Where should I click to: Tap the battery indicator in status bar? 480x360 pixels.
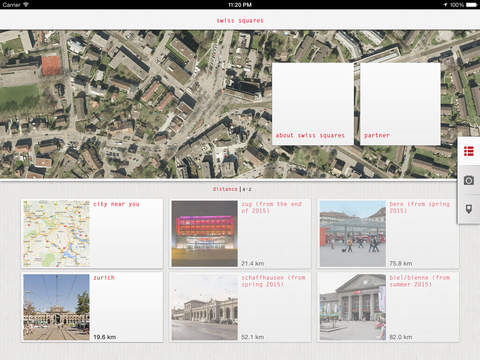click(471, 5)
